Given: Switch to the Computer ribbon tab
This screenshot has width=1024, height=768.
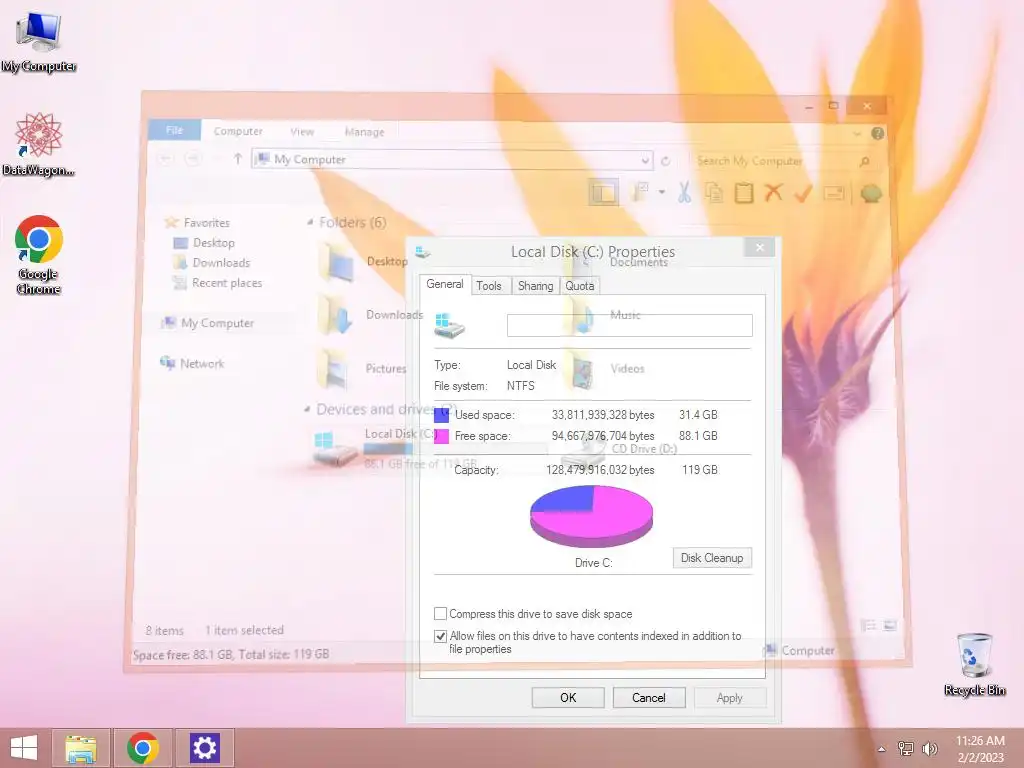Looking at the screenshot, I should pyautogui.click(x=238, y=131).
